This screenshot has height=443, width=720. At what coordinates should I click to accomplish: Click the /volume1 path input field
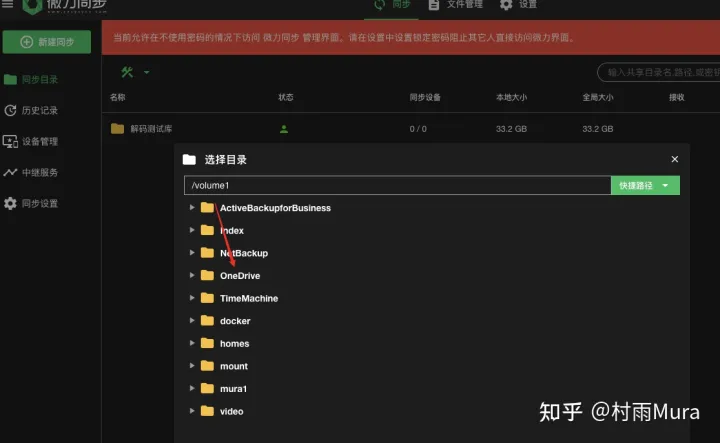pos(398,185)
